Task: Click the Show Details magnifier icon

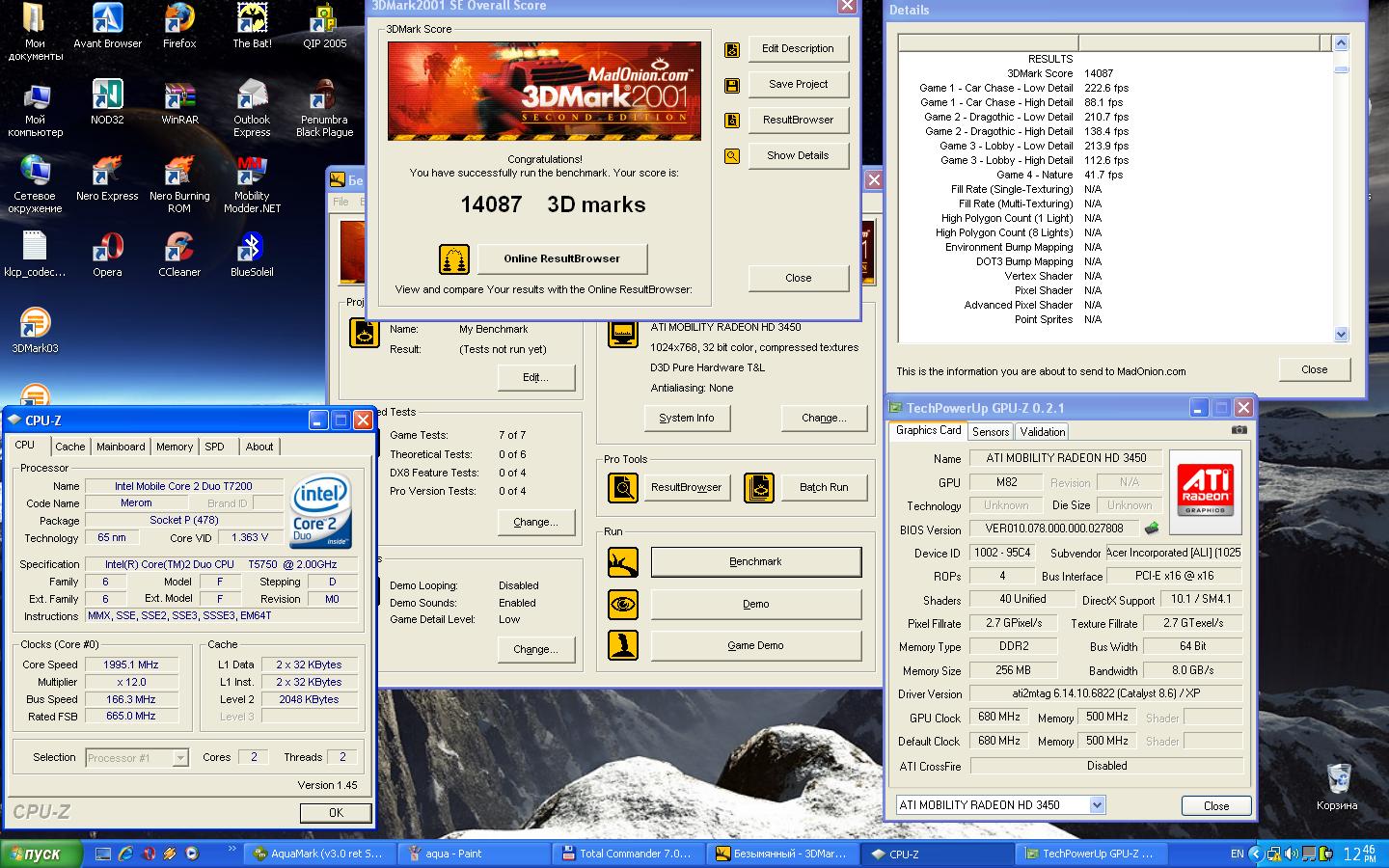Action: coord(732,156)
